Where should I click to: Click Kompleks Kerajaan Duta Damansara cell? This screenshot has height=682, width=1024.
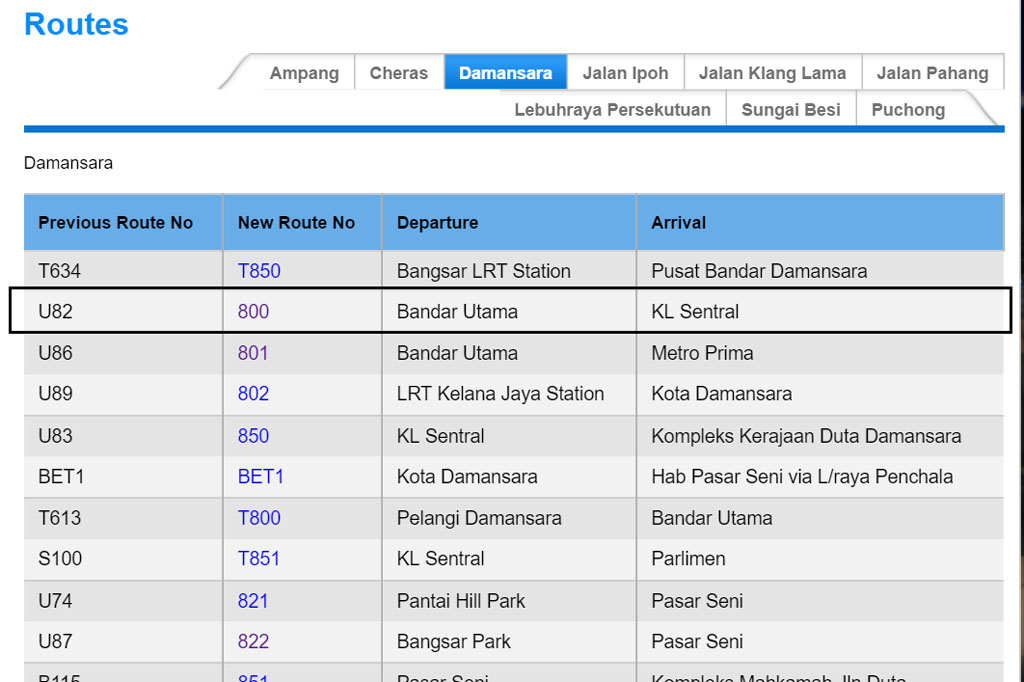820,436
